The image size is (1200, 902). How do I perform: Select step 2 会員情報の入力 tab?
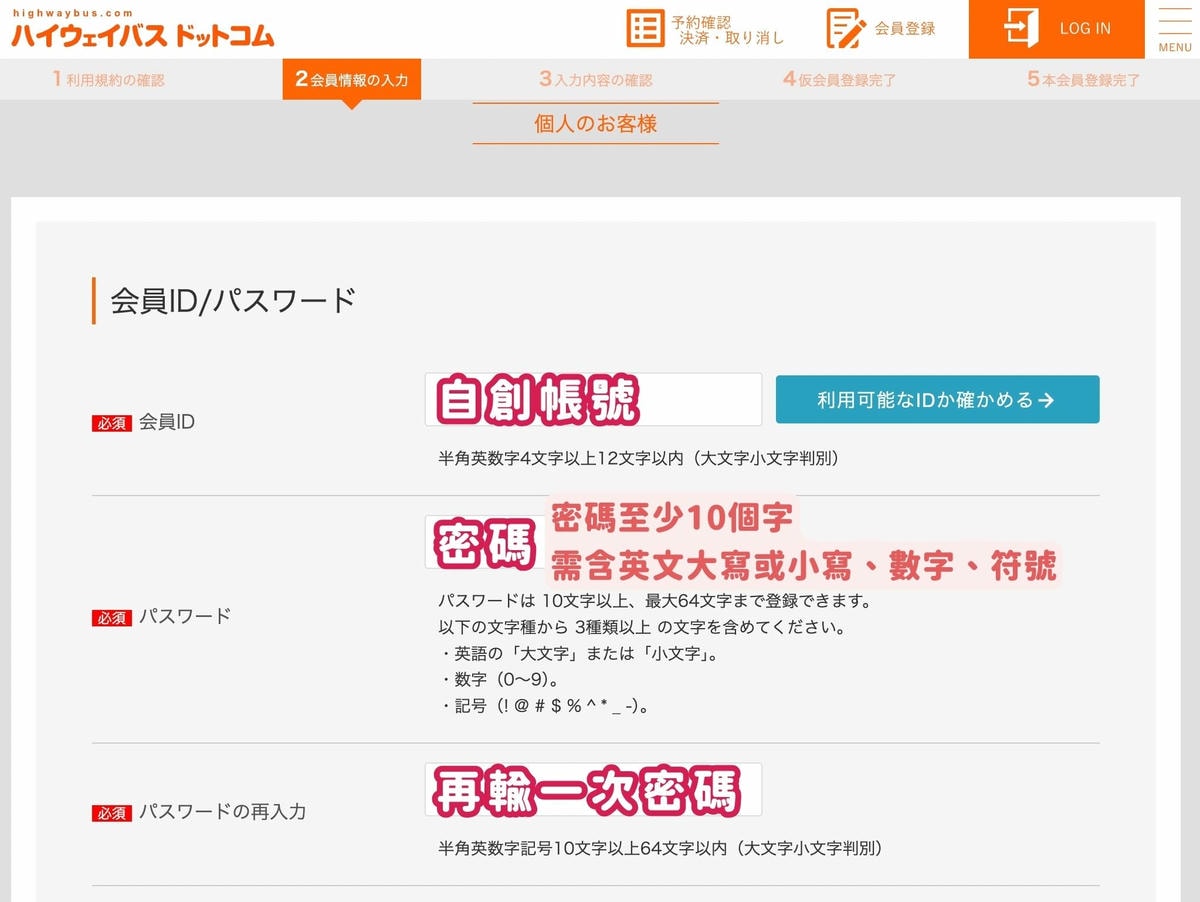pyautogui.click(x=352, y=80)
